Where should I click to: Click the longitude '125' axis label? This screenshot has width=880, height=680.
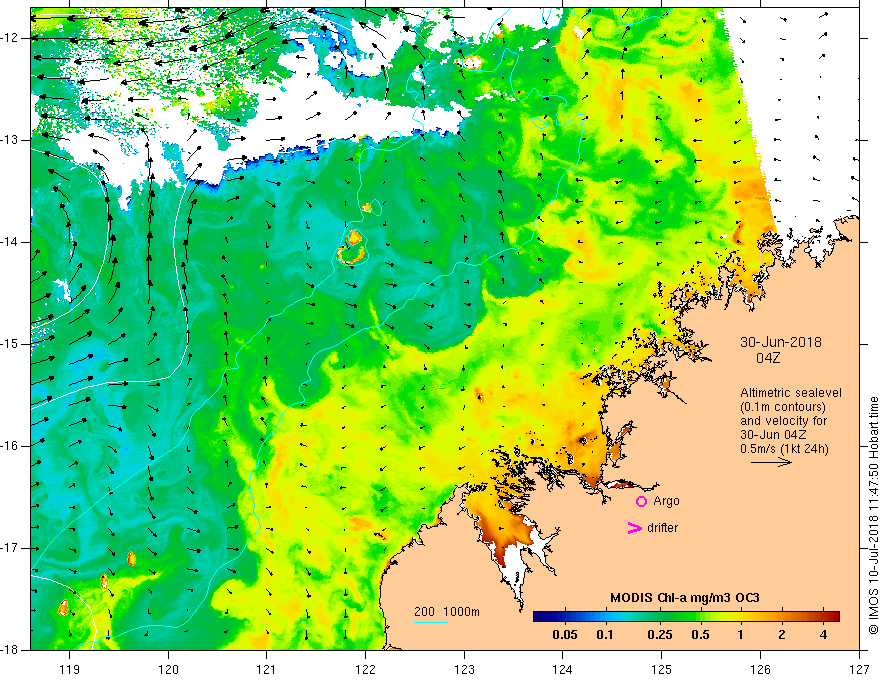662,669
